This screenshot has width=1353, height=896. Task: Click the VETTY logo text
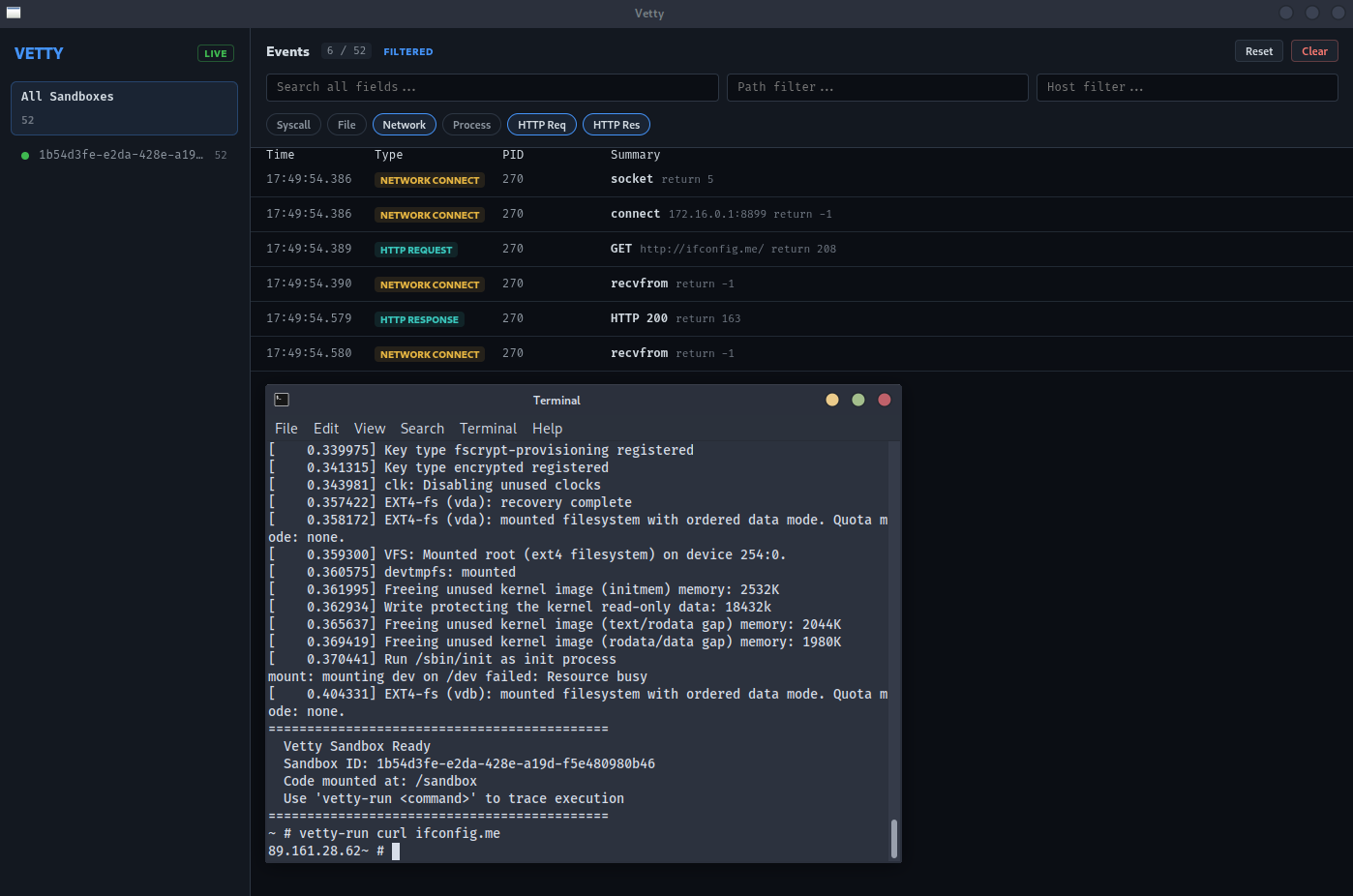click(x=39, y=53)
